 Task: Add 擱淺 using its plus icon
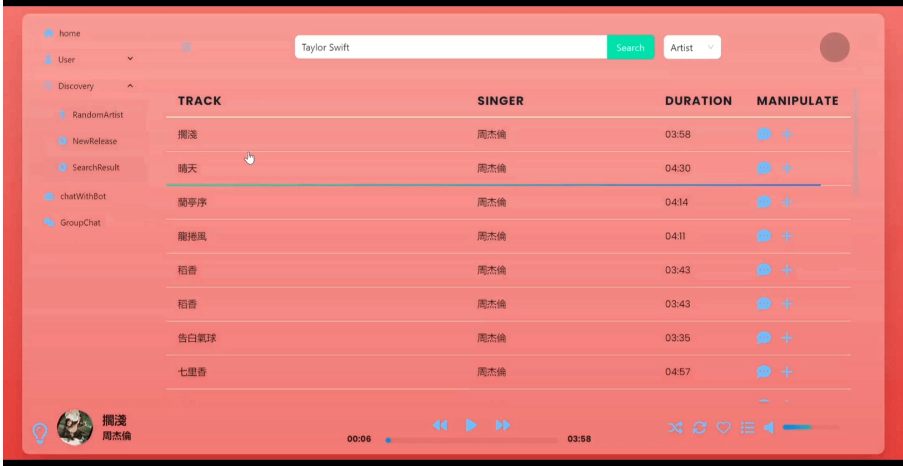(x=787, y=134)
